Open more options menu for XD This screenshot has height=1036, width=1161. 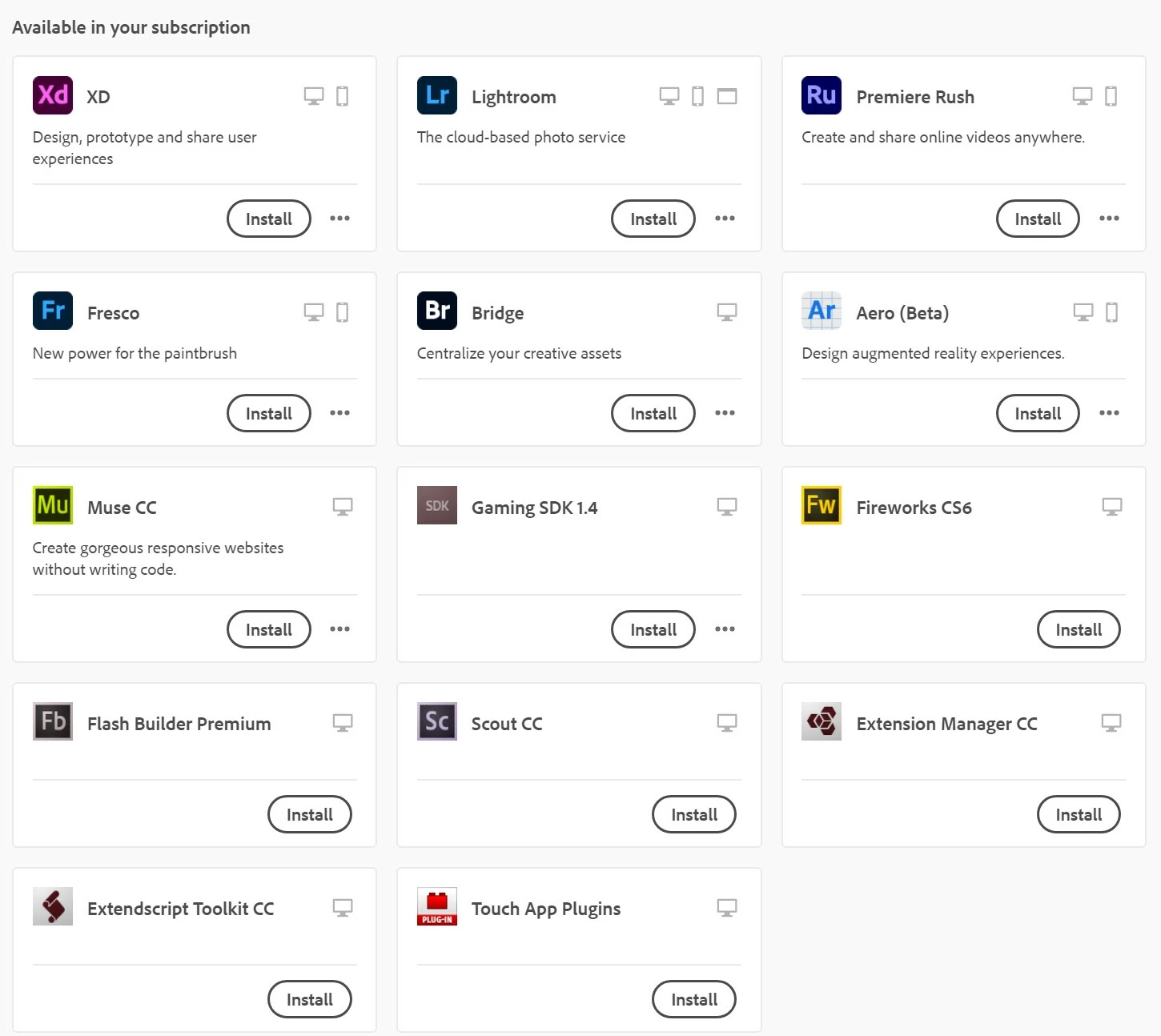[339, 219]
